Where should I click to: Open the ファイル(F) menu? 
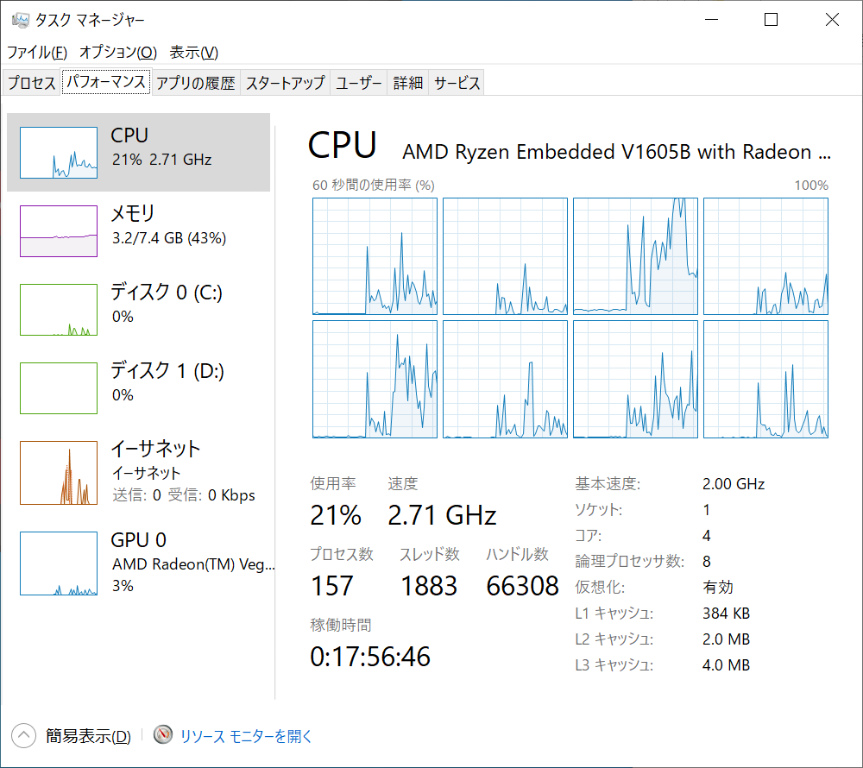coord(37,52)
